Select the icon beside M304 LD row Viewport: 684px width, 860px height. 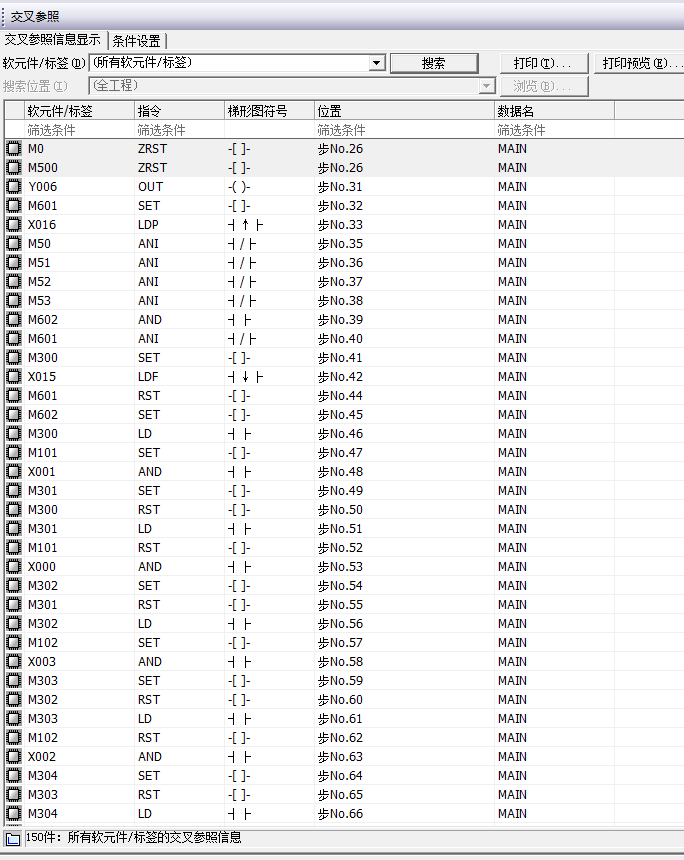tap(14, 814)
